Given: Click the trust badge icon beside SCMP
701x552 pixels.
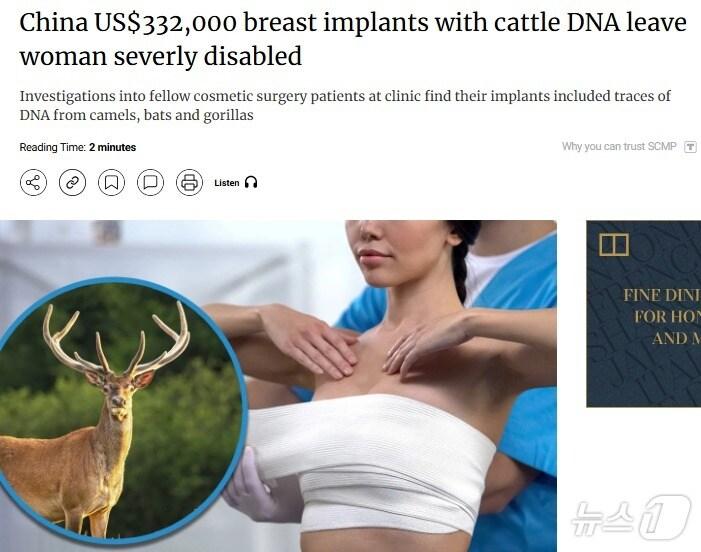Looking at the screenshot, I should [691, 147].
